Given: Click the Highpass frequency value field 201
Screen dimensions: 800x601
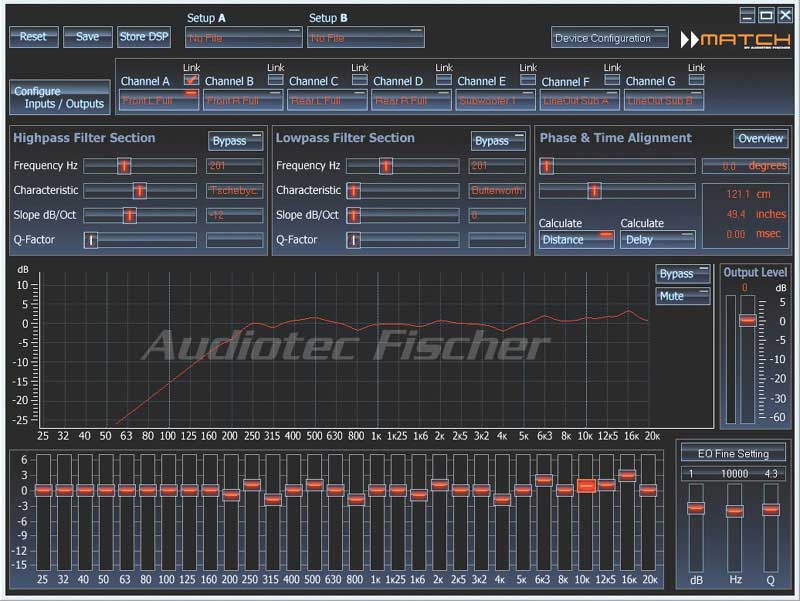Looking at the screenshot, I should pyautogui.click(x=235, y=166).
